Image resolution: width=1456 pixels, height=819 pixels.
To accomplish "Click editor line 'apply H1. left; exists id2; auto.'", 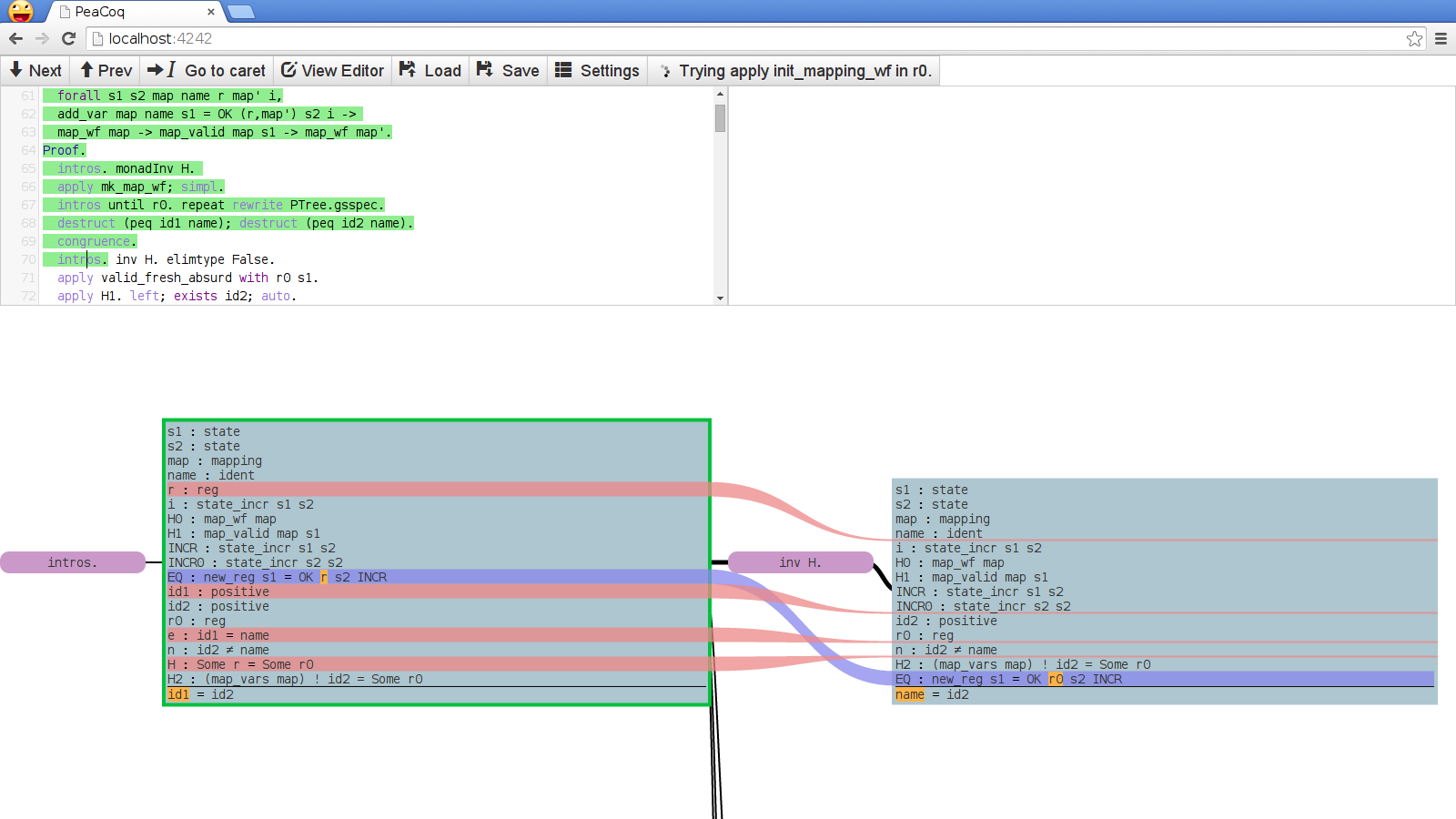I will pos(177,296).
